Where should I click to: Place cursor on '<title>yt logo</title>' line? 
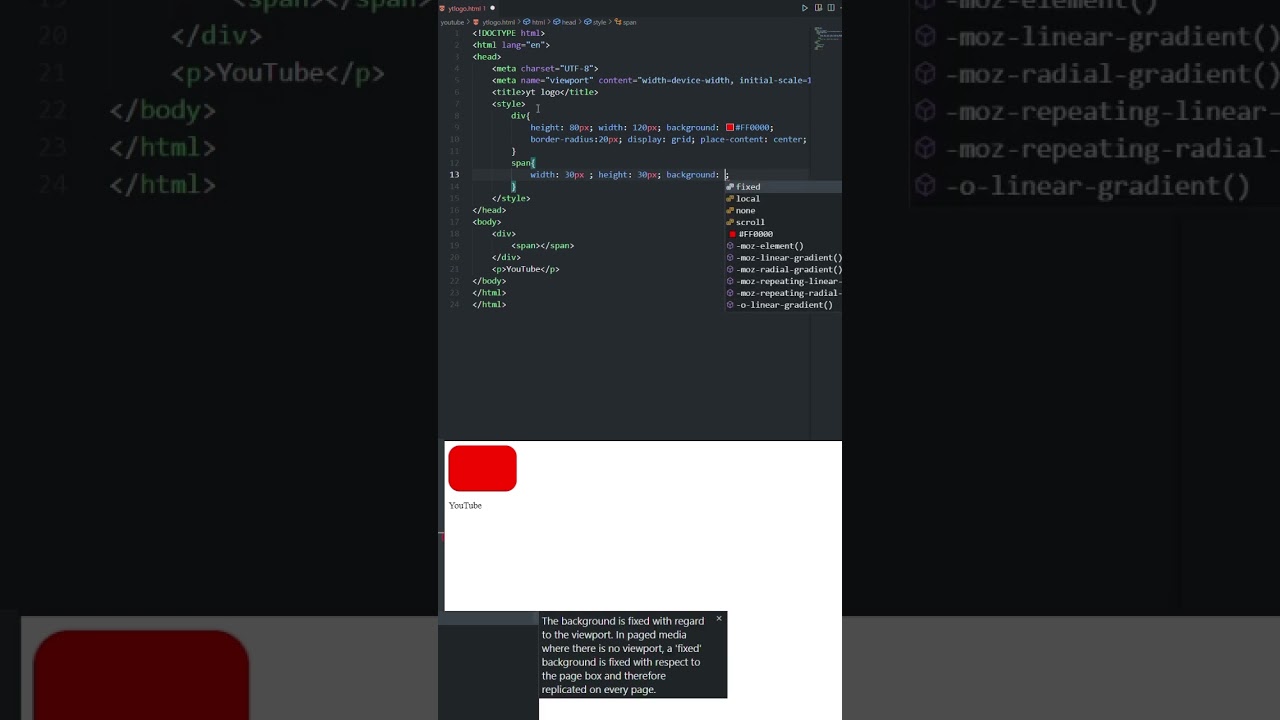545,92
